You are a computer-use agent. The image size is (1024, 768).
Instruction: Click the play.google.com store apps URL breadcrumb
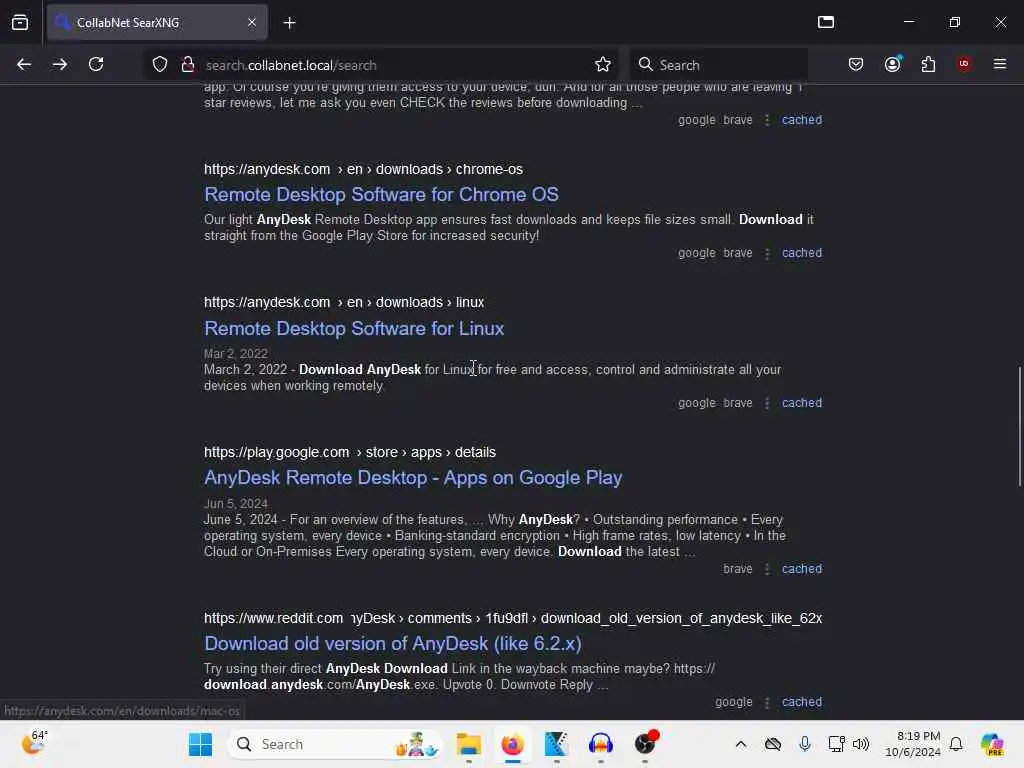(x=349, y=453)
